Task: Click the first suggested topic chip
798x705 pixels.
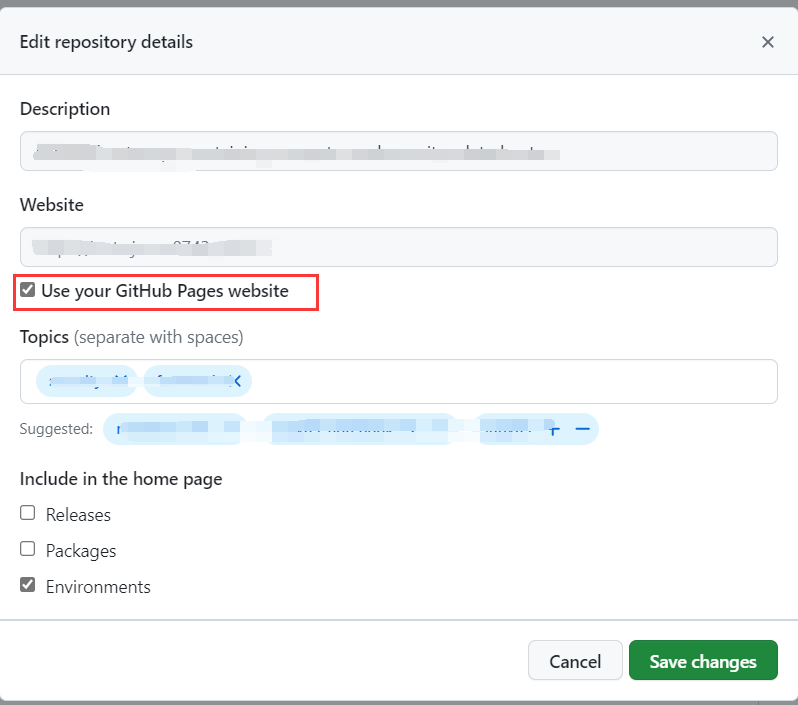Action: pyautogui.click(x=174, y=429)
